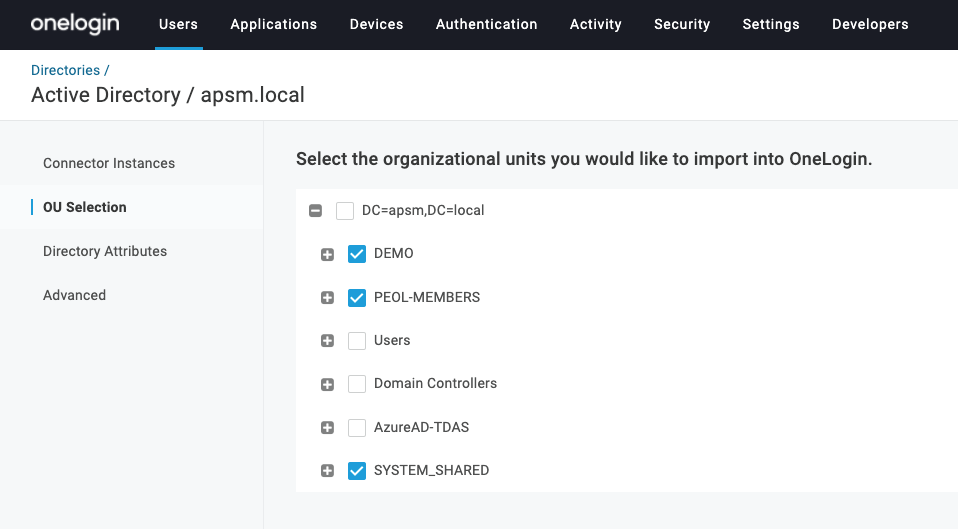
Task: Uncheck the DEMO checkbox
Action: click(x=357, y=254)
